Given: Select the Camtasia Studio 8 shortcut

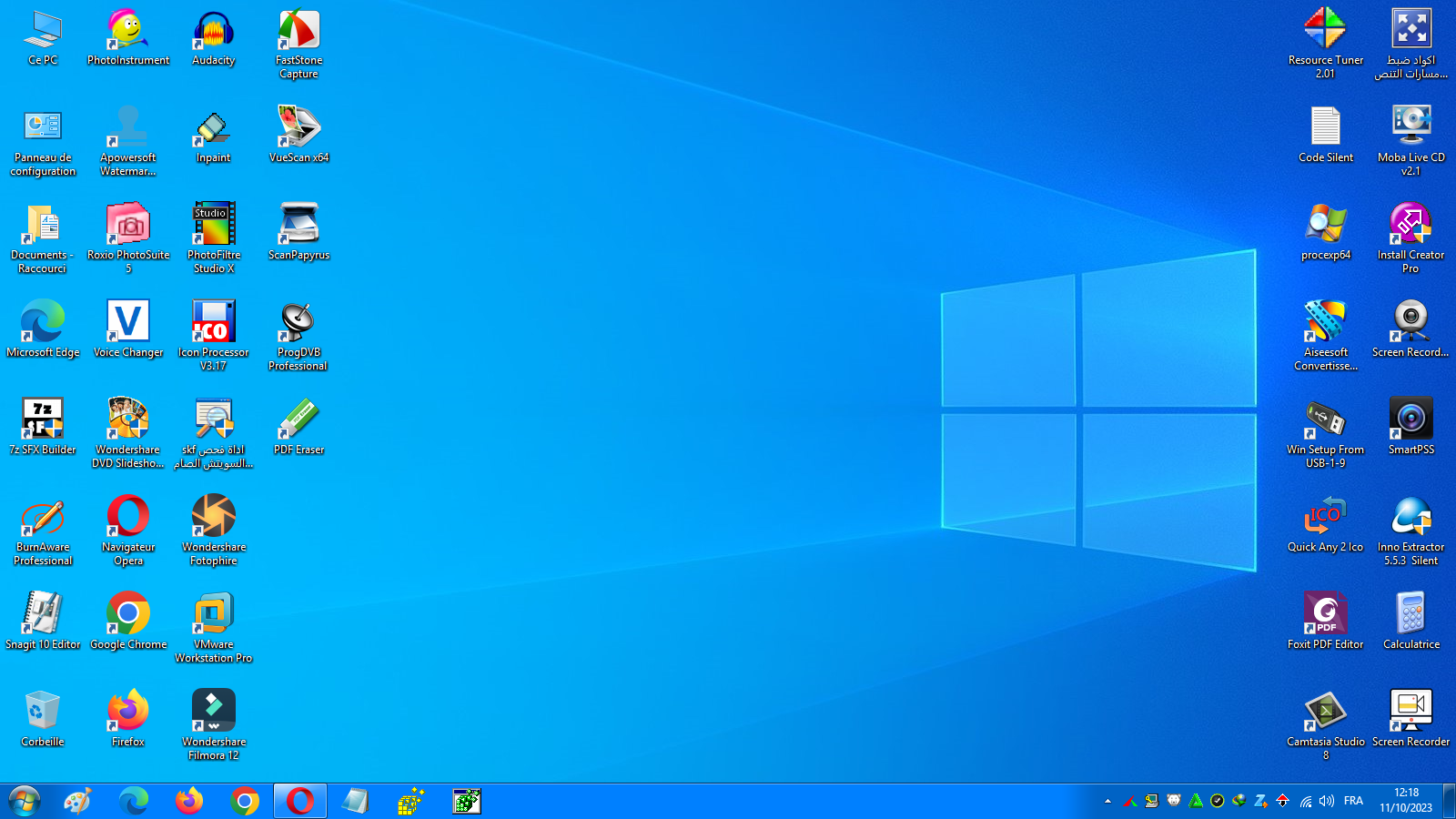Looking at the screenshot, I should (x=1326, y=726).
